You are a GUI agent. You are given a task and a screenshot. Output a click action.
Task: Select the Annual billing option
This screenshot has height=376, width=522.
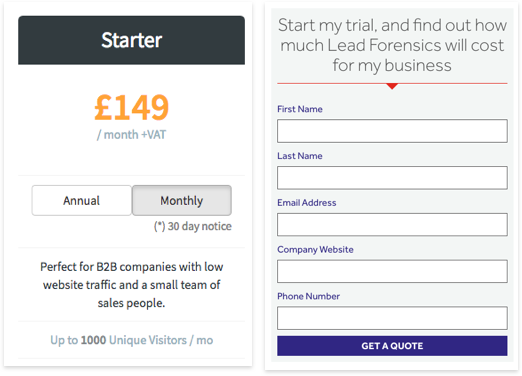[x=82, y=200]
